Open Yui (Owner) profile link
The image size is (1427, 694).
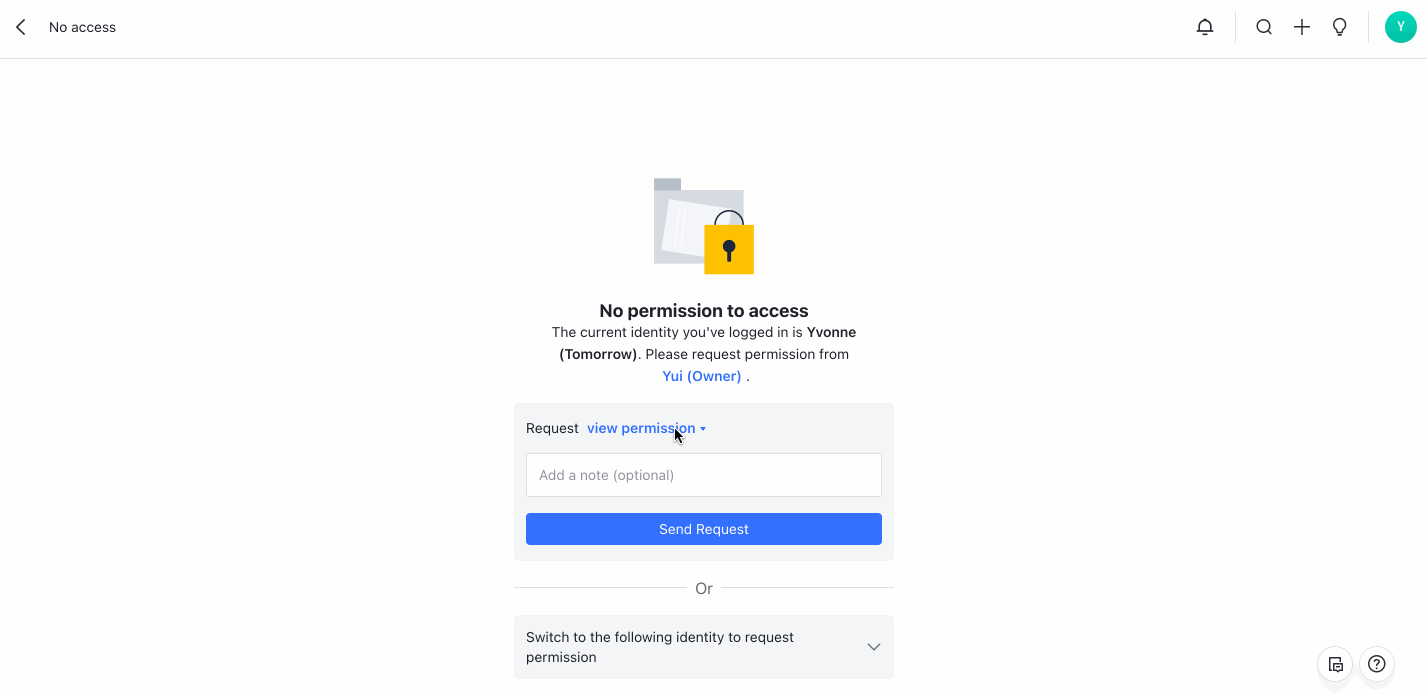pyautogui.click(x=701, y=375)
